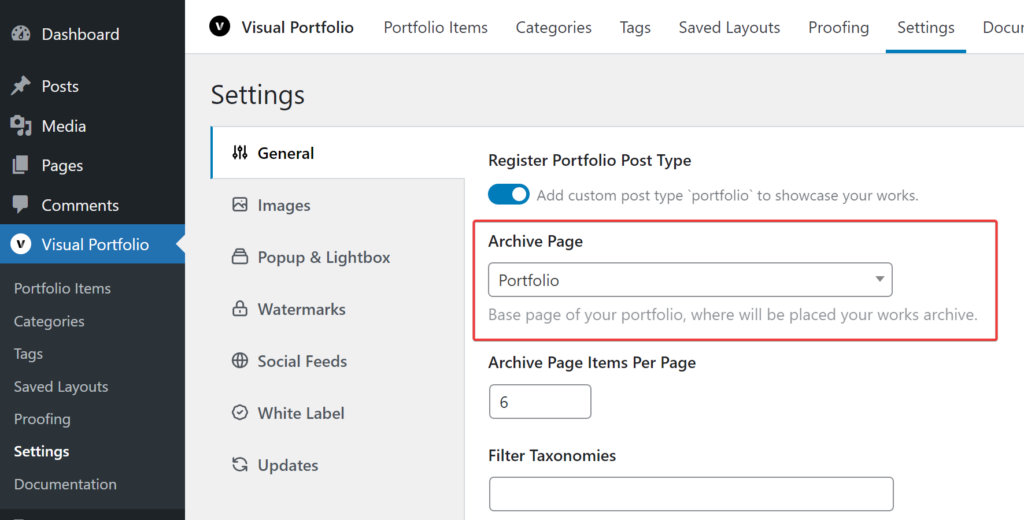Viewport: 1024px width, 520px height.
Task: Click the Updates refresh icon
Action: [240, 465]
